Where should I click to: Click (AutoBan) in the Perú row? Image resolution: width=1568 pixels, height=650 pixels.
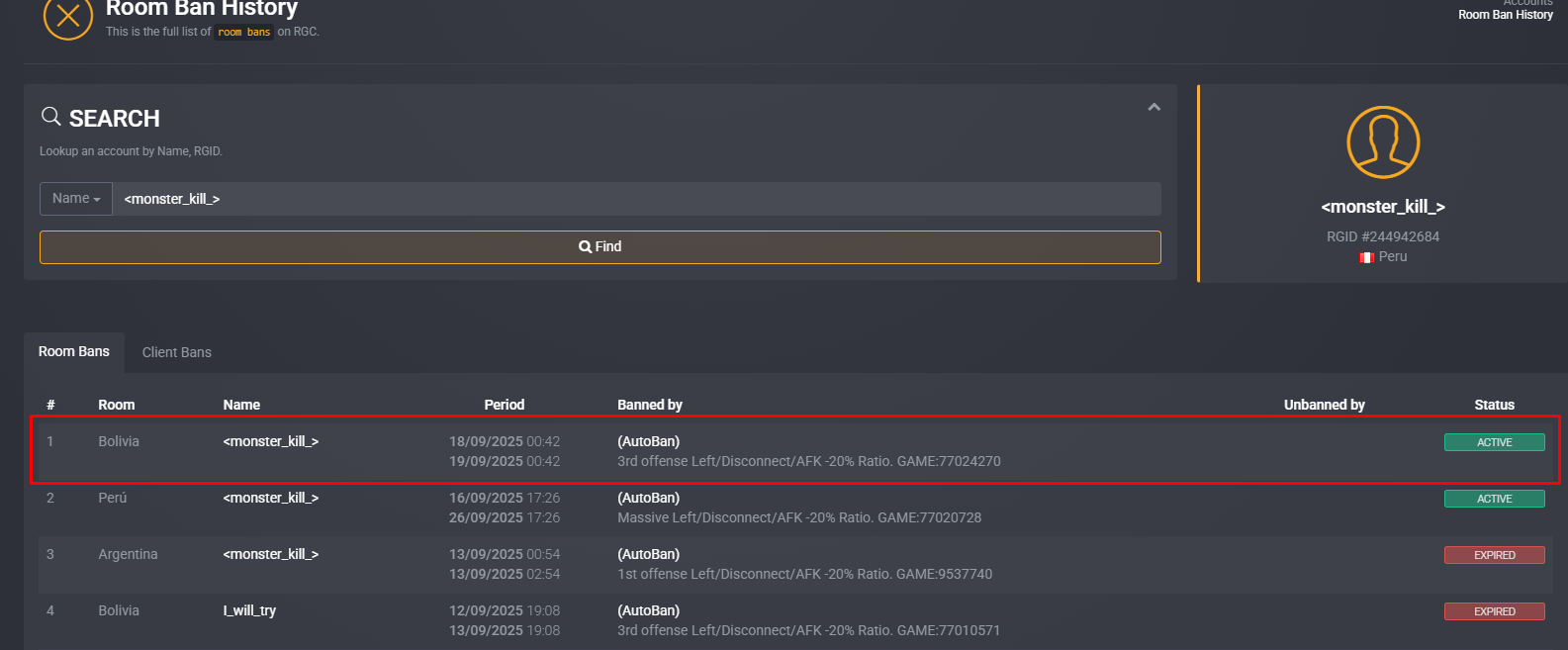point(649,498)
